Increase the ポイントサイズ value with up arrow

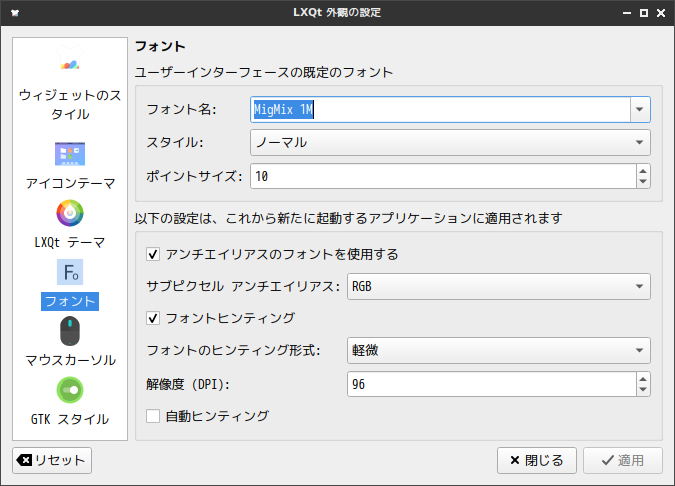642,171
